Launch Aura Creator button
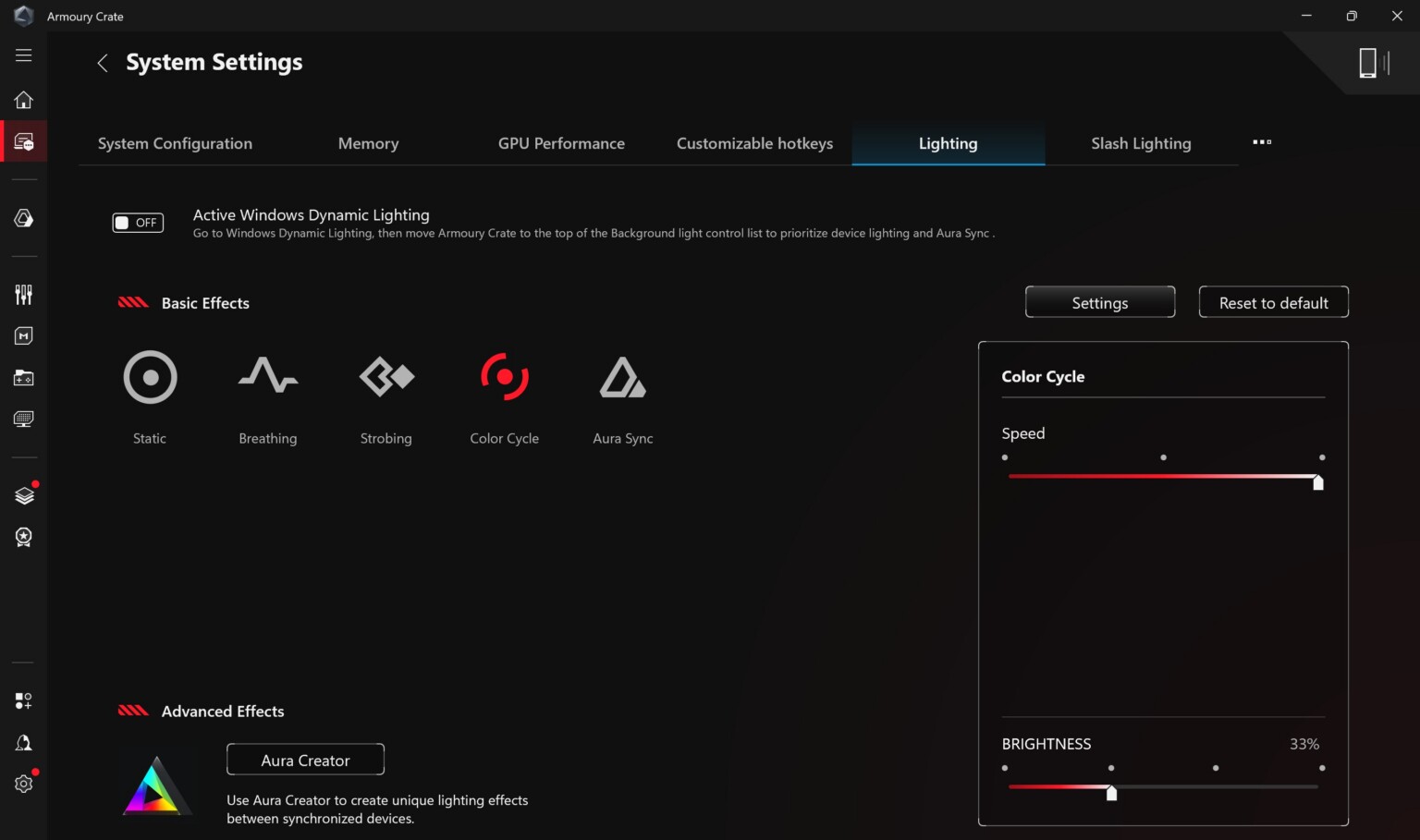The height and width of the screenshot is (840, 1420). 306,760
